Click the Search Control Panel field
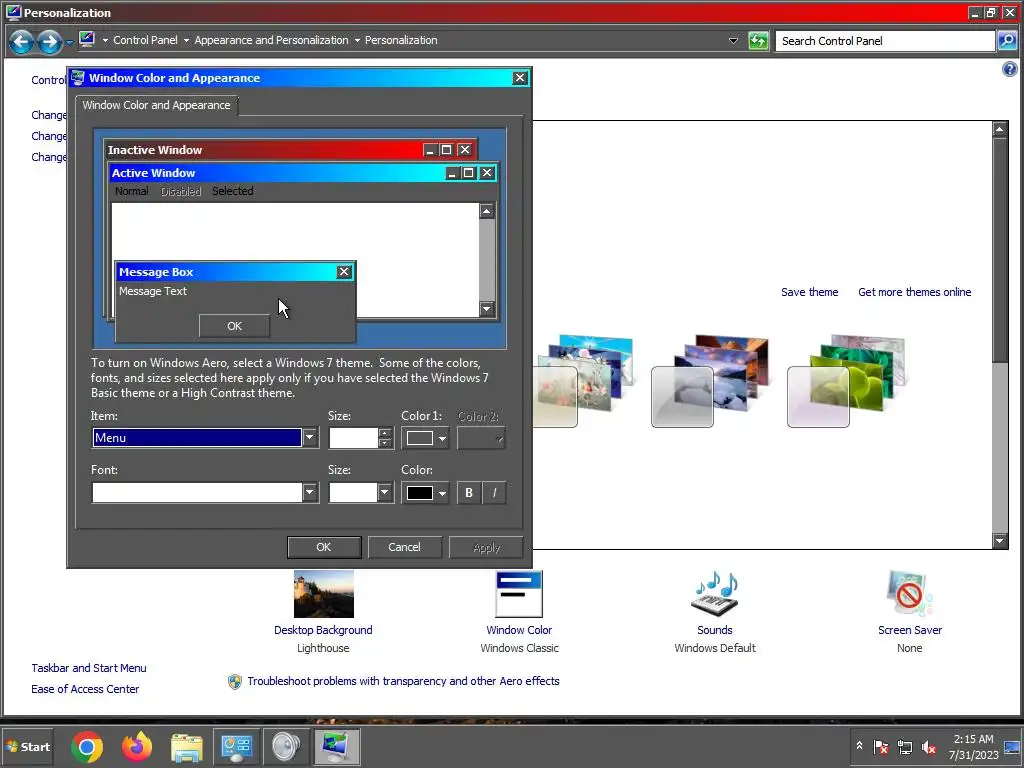Viewport: 1024px width, 768px height. pos(885,41)
